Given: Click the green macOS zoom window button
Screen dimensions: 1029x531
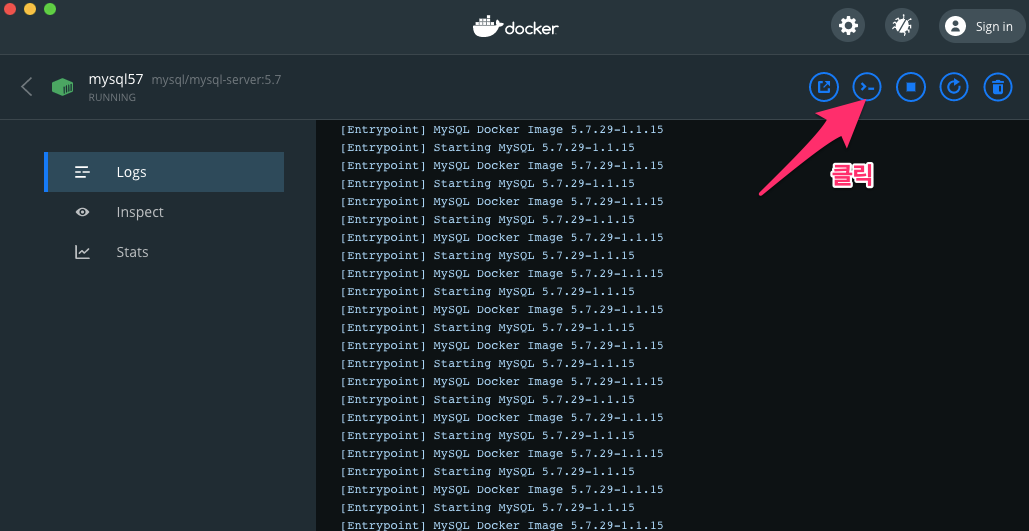Looking at the screenshot, I should (x=50, y=9).
